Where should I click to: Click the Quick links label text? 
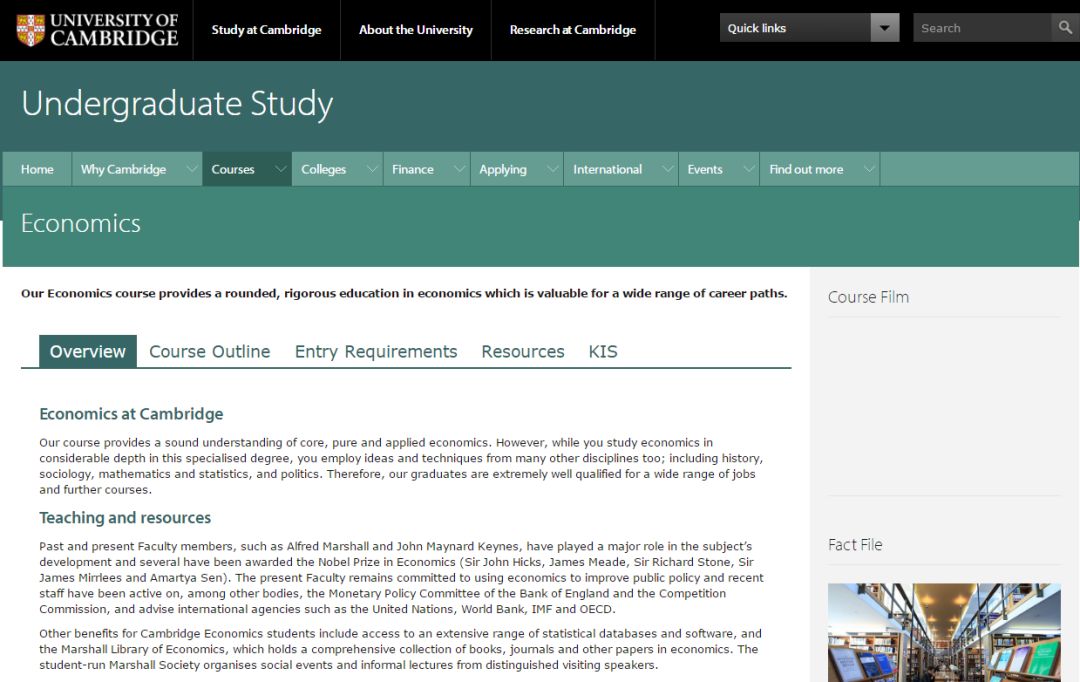pos(756,28)
